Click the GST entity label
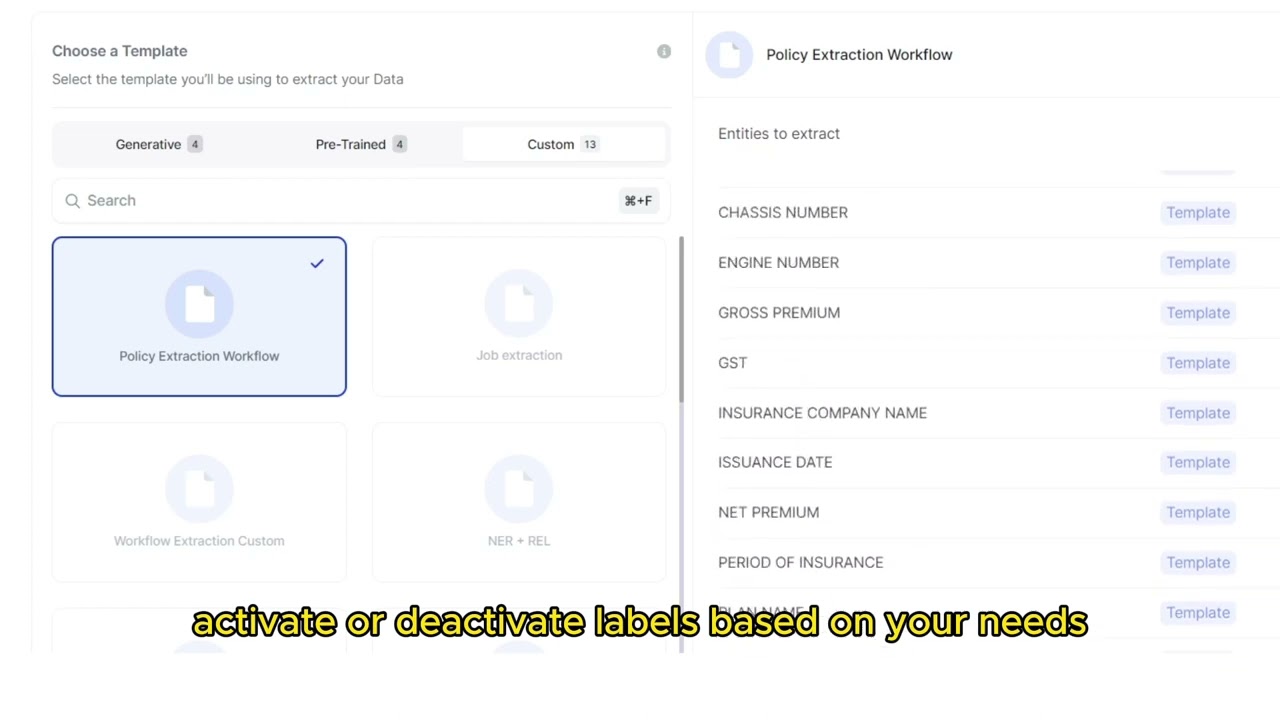 tap(733, 362)
